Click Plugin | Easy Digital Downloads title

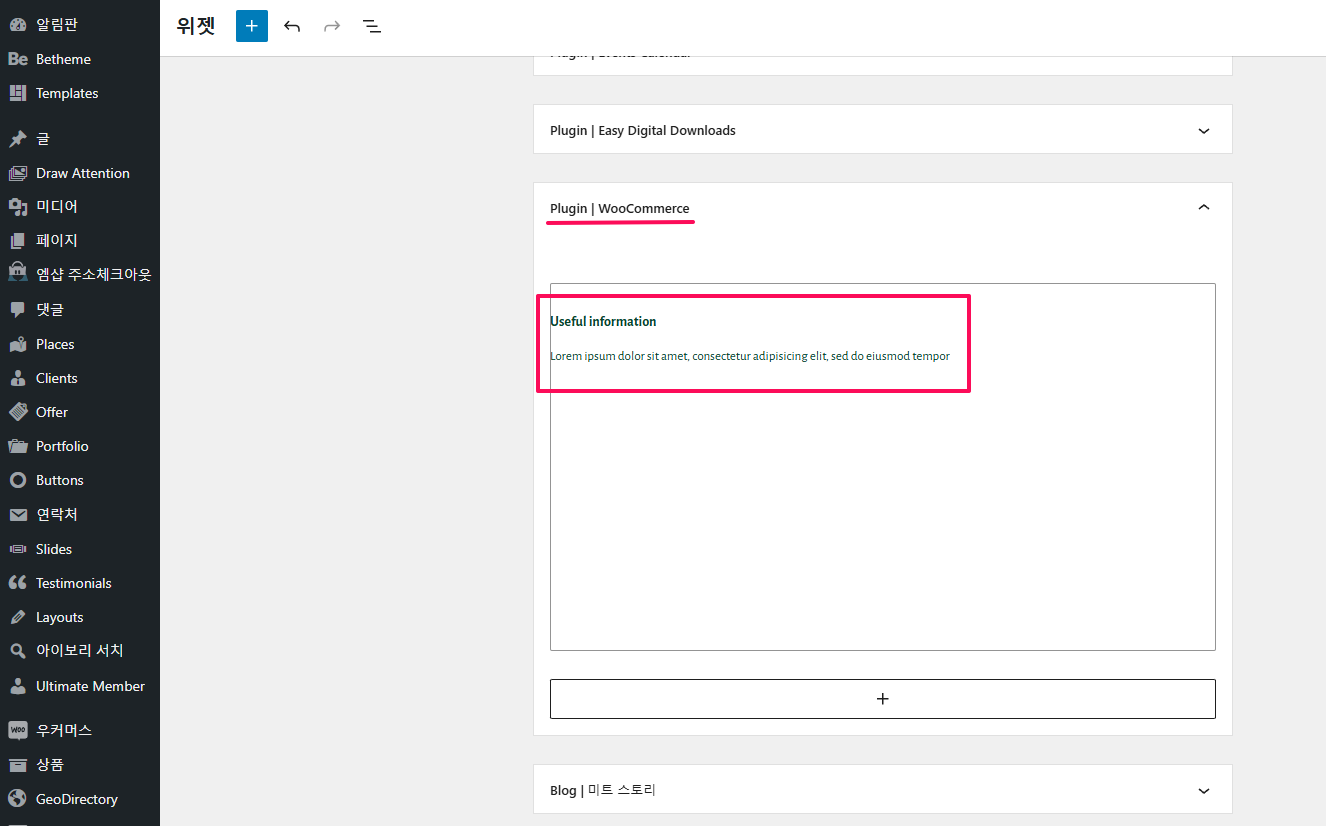coord(643,130)
